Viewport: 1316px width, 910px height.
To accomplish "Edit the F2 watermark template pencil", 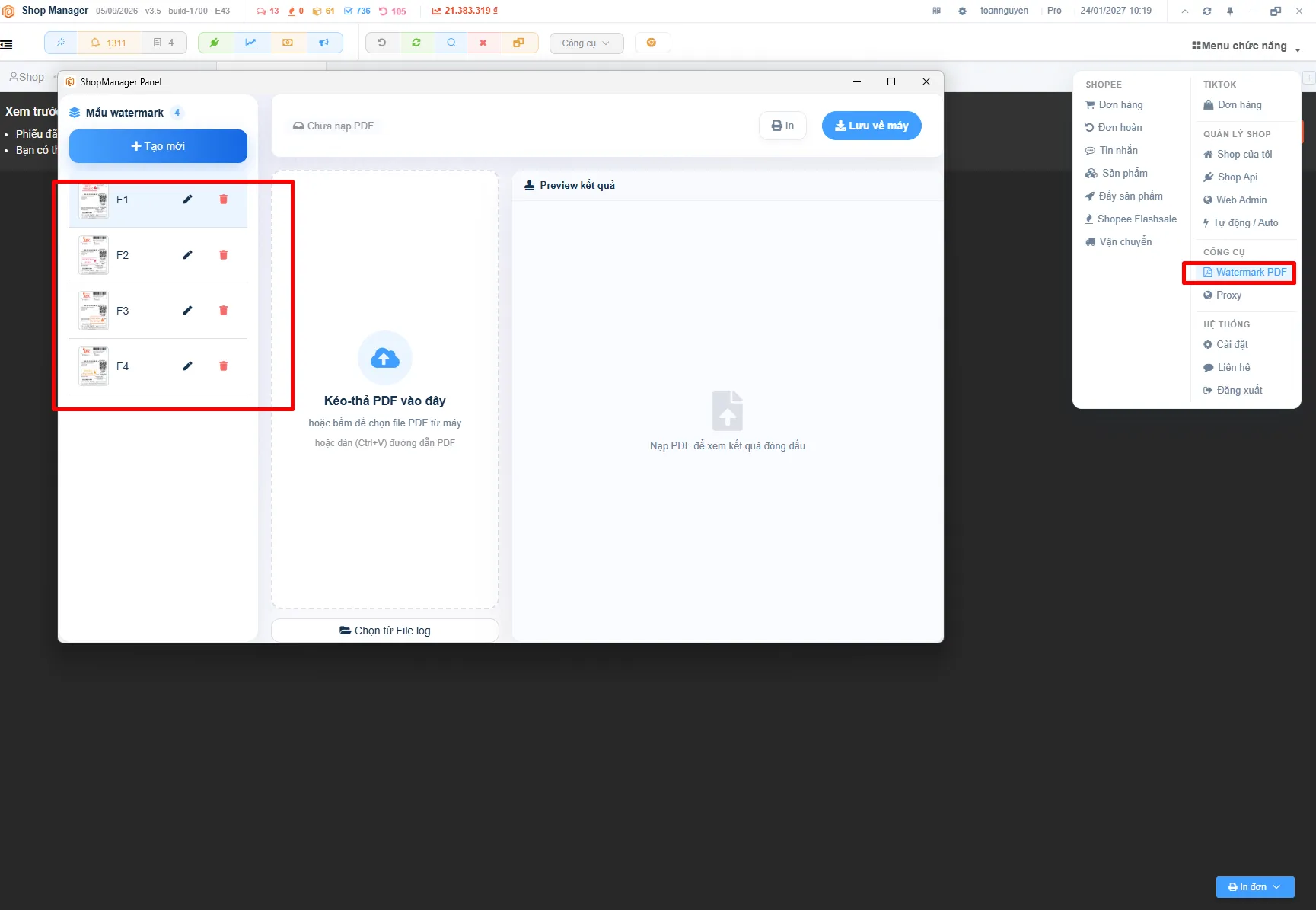I will pyautogui.click(x=188, y=255).
